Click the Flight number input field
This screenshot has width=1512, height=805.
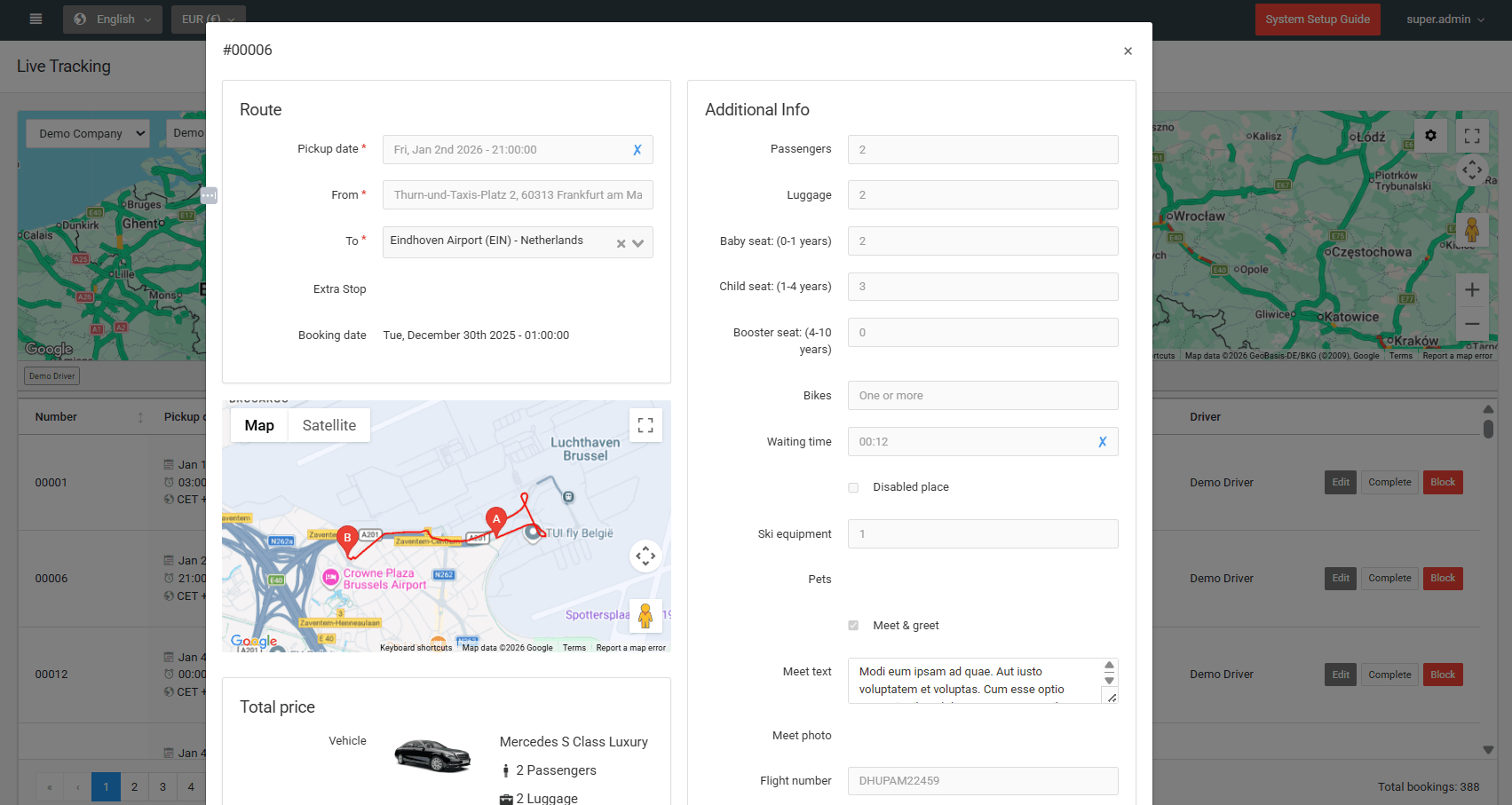tap(982, 781)
